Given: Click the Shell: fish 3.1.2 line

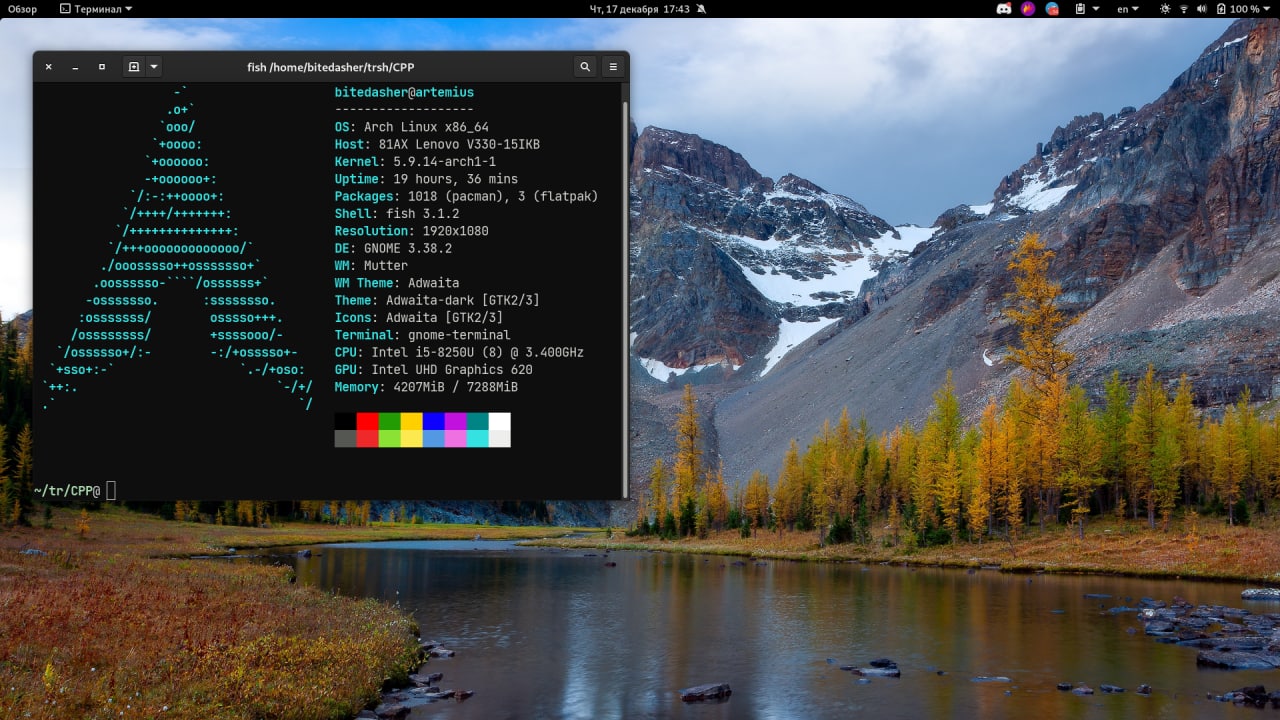Looking at the screenshot, I should pos(397,214).
